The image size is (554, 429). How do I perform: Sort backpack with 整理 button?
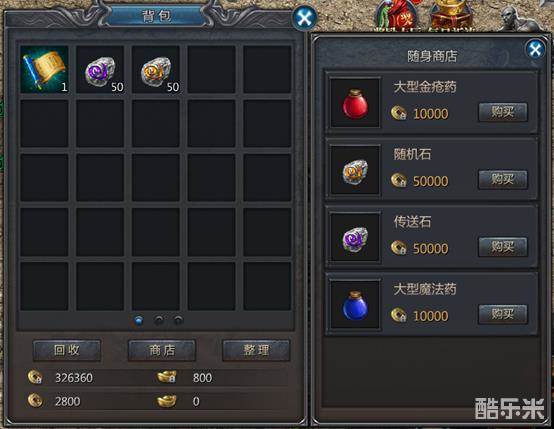point(256,350)
